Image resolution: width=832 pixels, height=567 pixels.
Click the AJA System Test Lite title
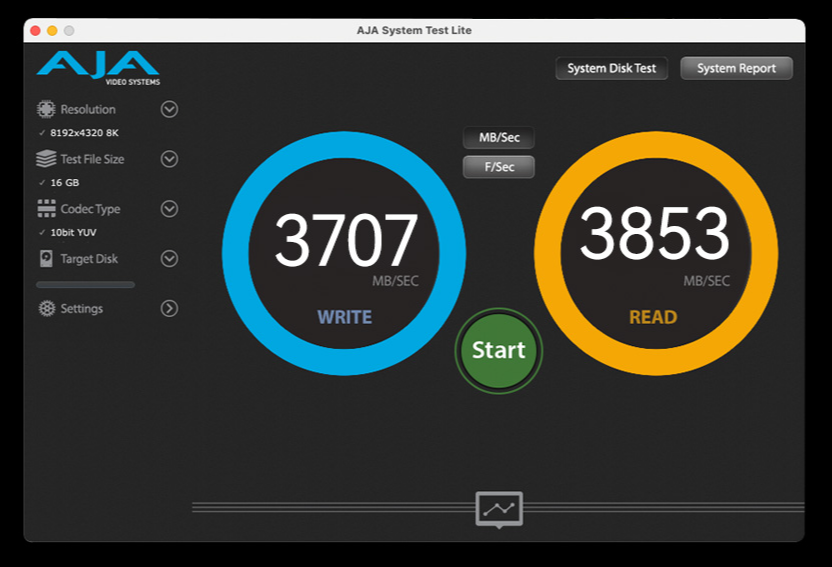414,31
